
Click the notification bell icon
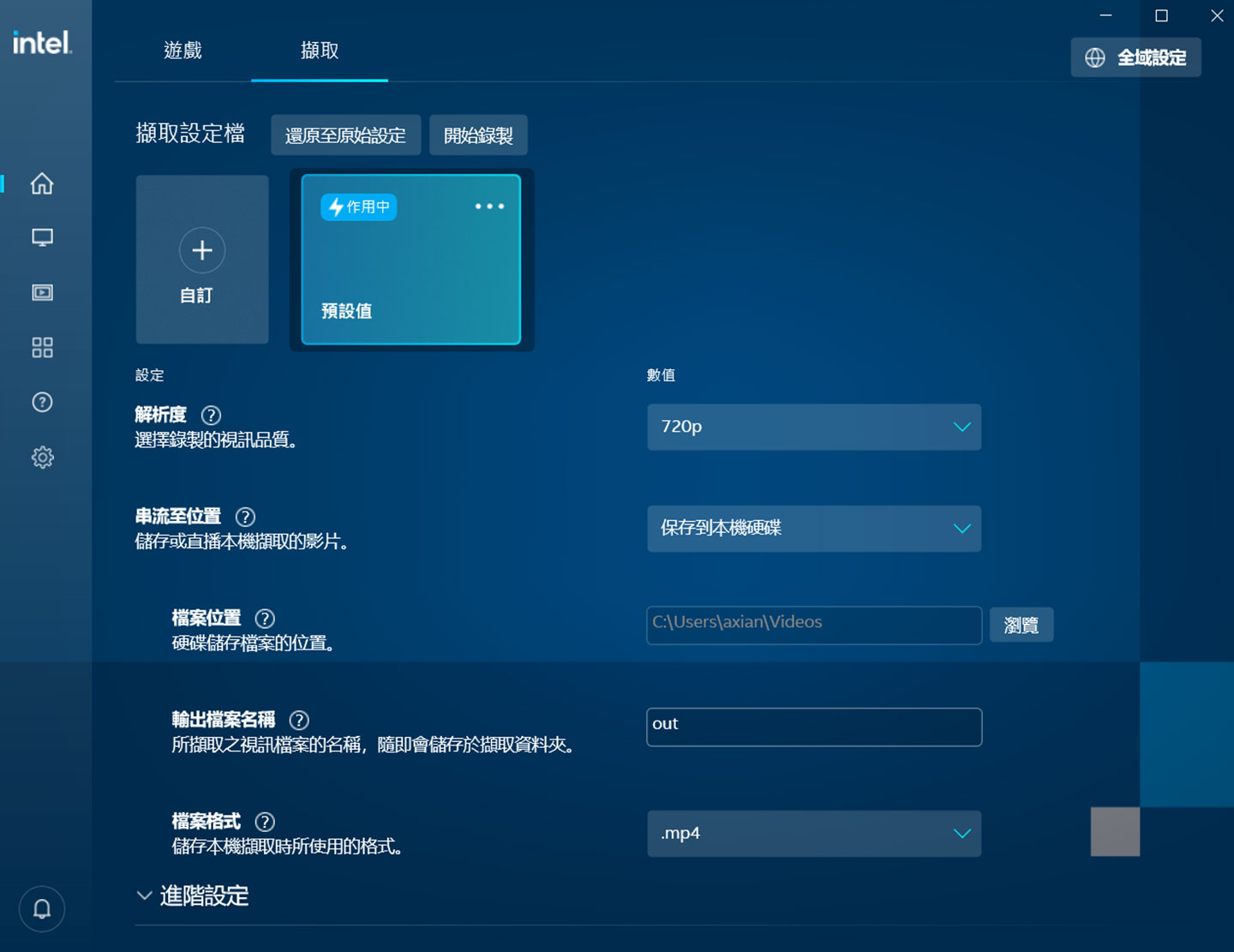pos(41,908)
